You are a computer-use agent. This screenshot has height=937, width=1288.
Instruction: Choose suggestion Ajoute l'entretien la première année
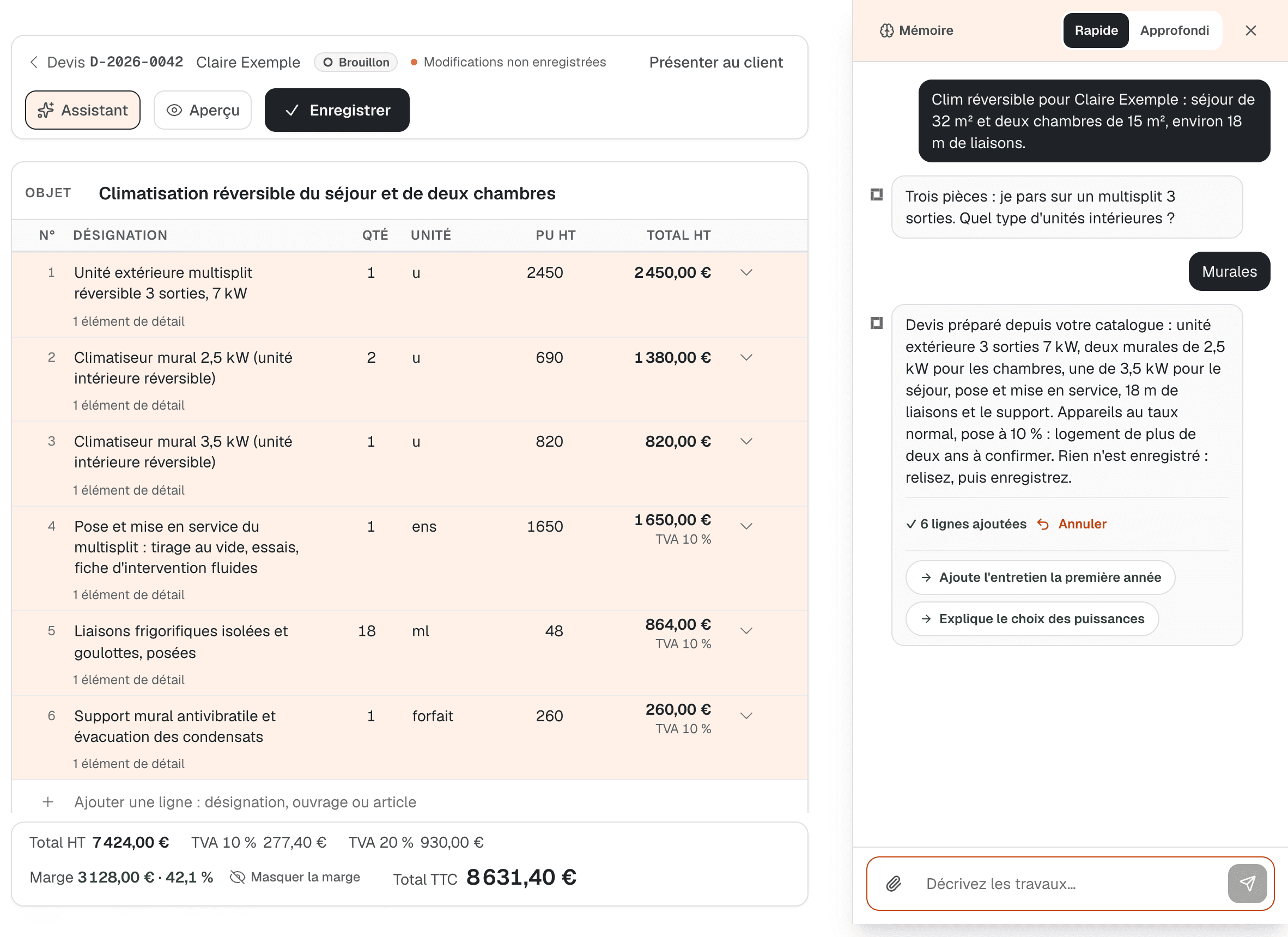coord(1040,577)
